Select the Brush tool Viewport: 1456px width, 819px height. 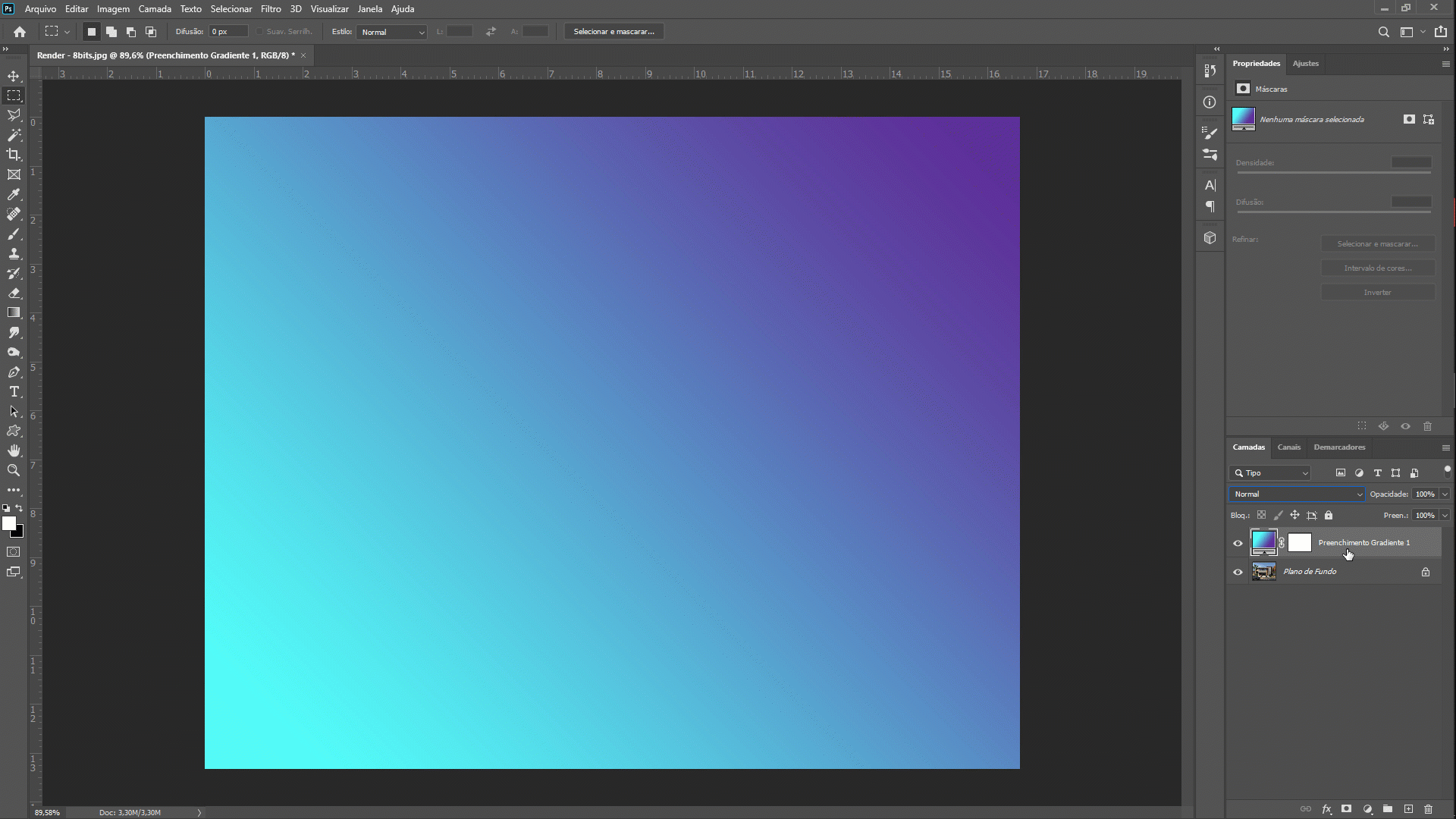(14, 234)
